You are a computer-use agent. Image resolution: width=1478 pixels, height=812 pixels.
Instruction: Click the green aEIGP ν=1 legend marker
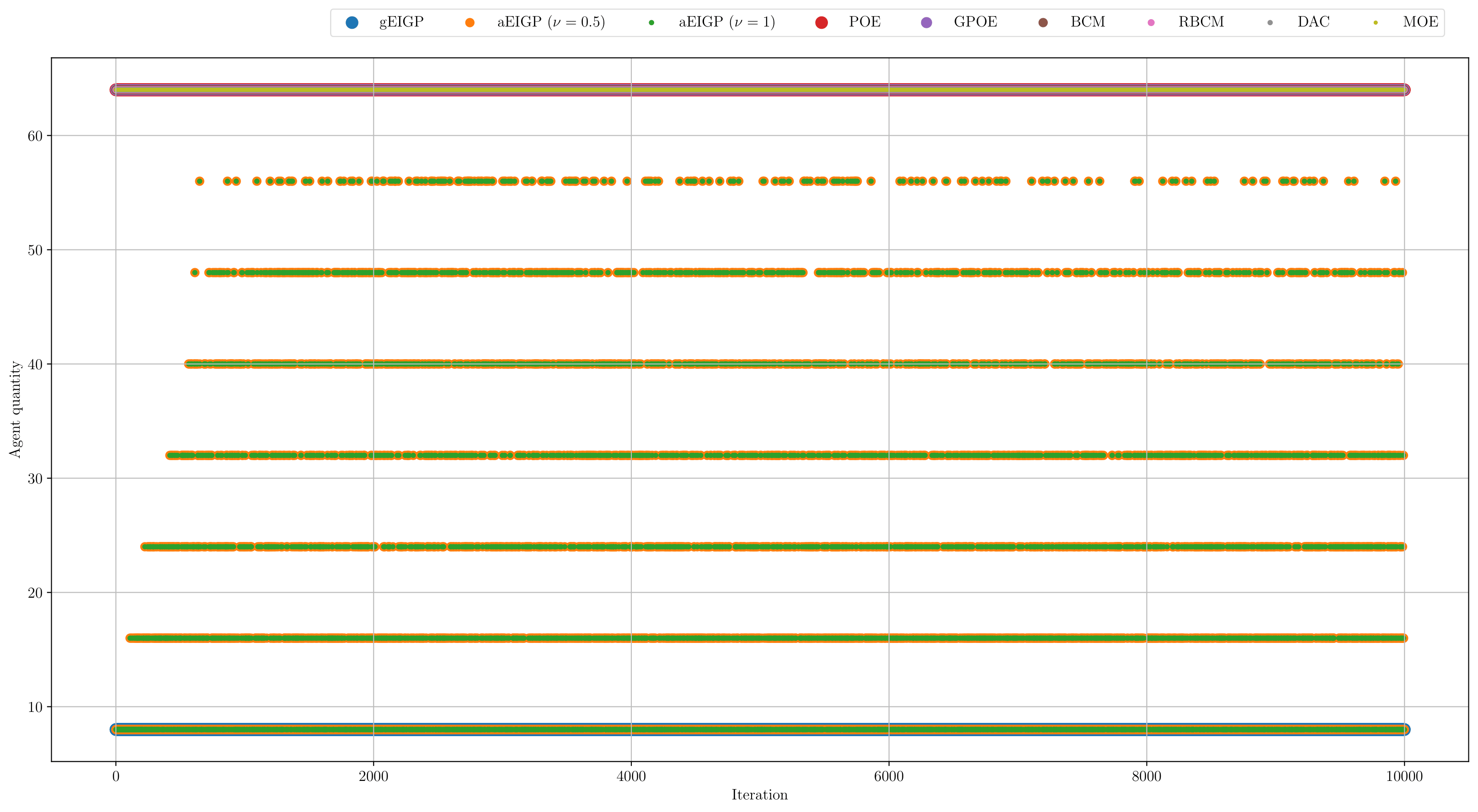(651, 22)
